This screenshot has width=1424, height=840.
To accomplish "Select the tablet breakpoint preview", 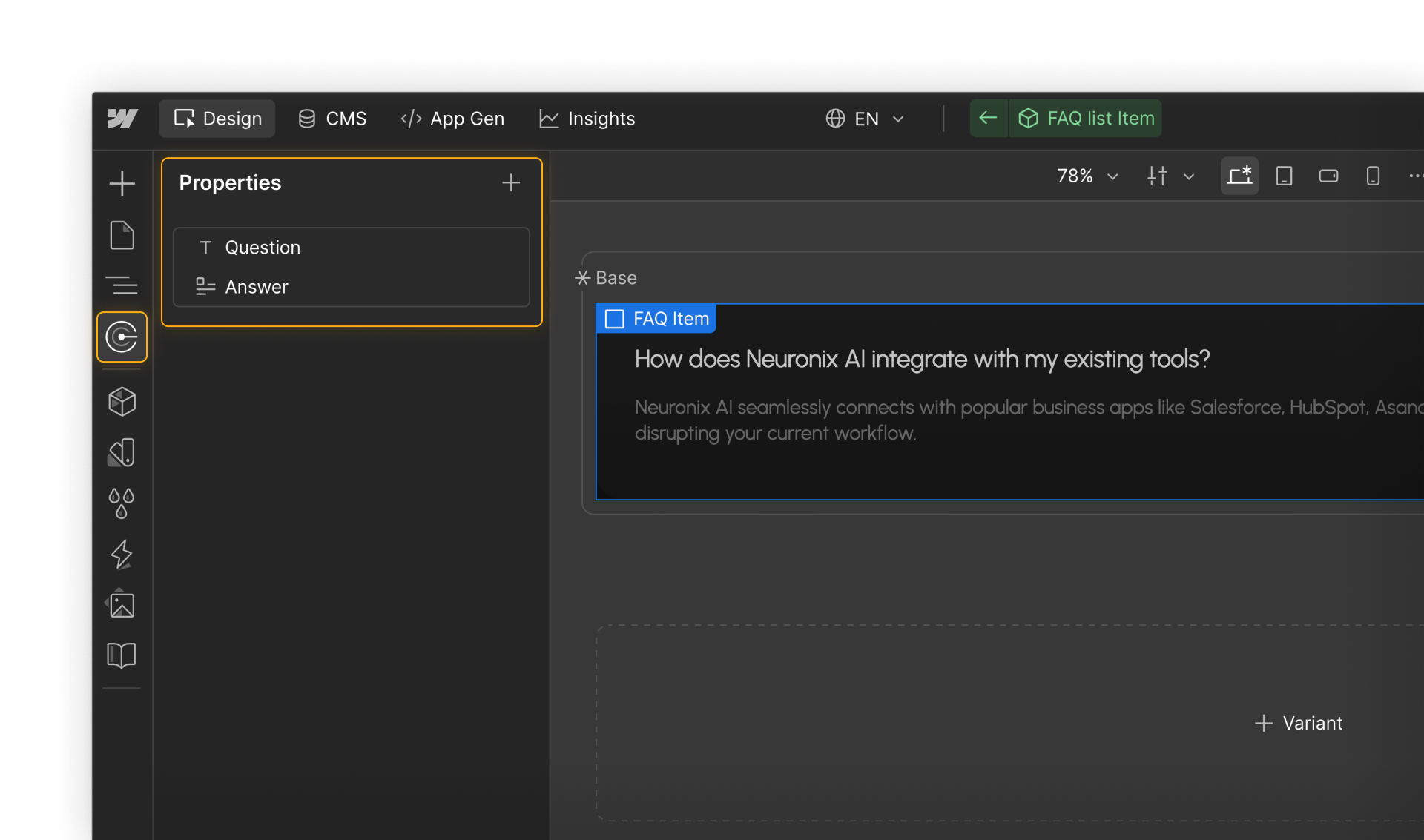I will [x=1284, y=176].
